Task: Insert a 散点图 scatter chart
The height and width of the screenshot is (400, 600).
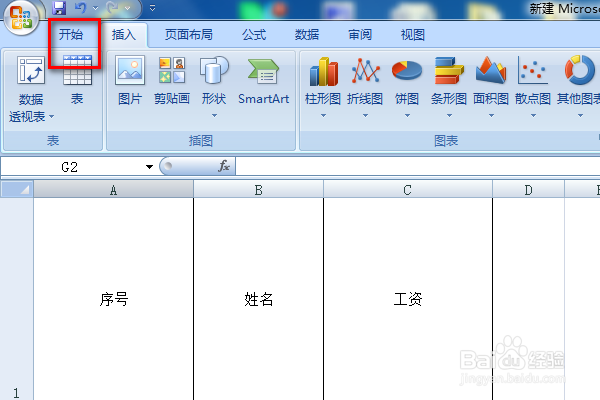Action: point(533,71)
